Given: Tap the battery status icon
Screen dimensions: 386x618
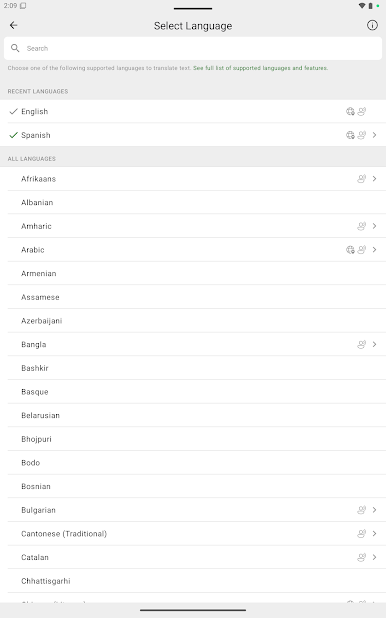Looking at the screenshot, I should point(370,6).
